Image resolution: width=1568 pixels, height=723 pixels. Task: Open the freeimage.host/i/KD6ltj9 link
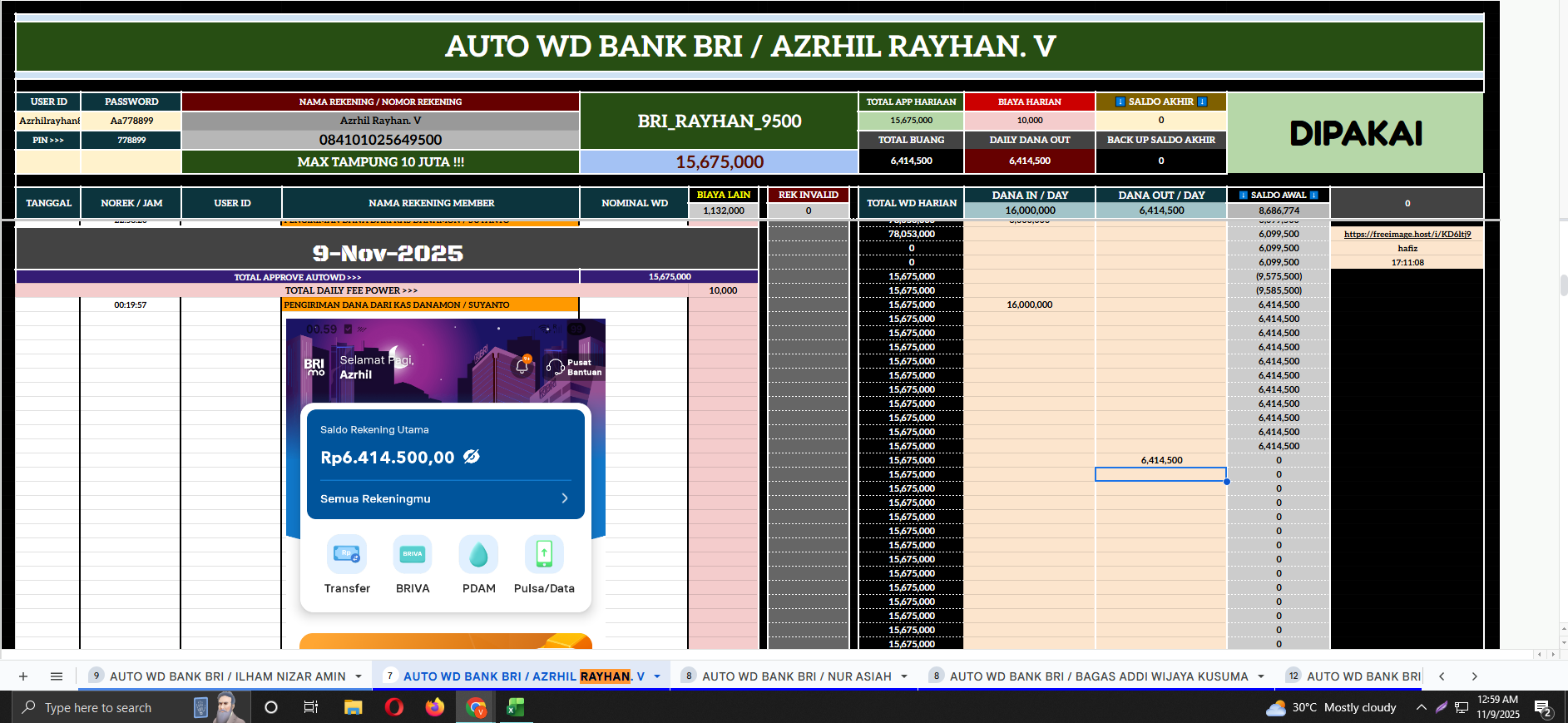click(x=1407, y=235)
